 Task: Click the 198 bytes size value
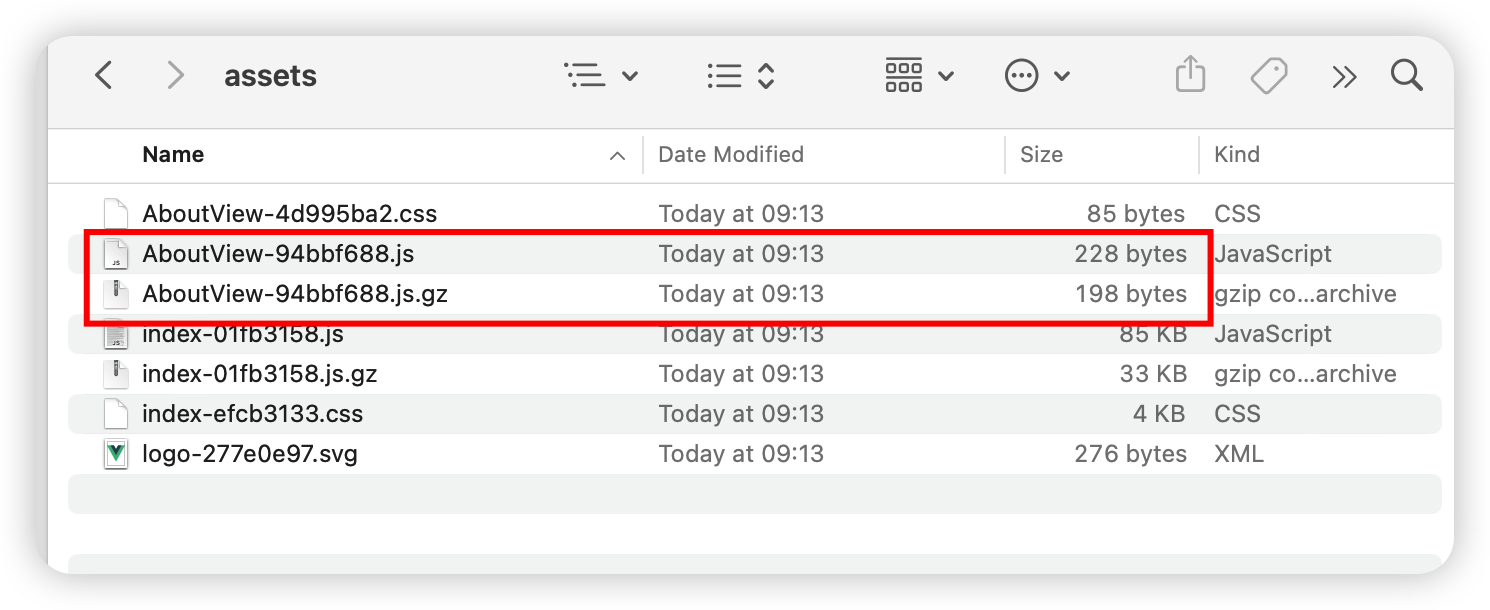1130,294
